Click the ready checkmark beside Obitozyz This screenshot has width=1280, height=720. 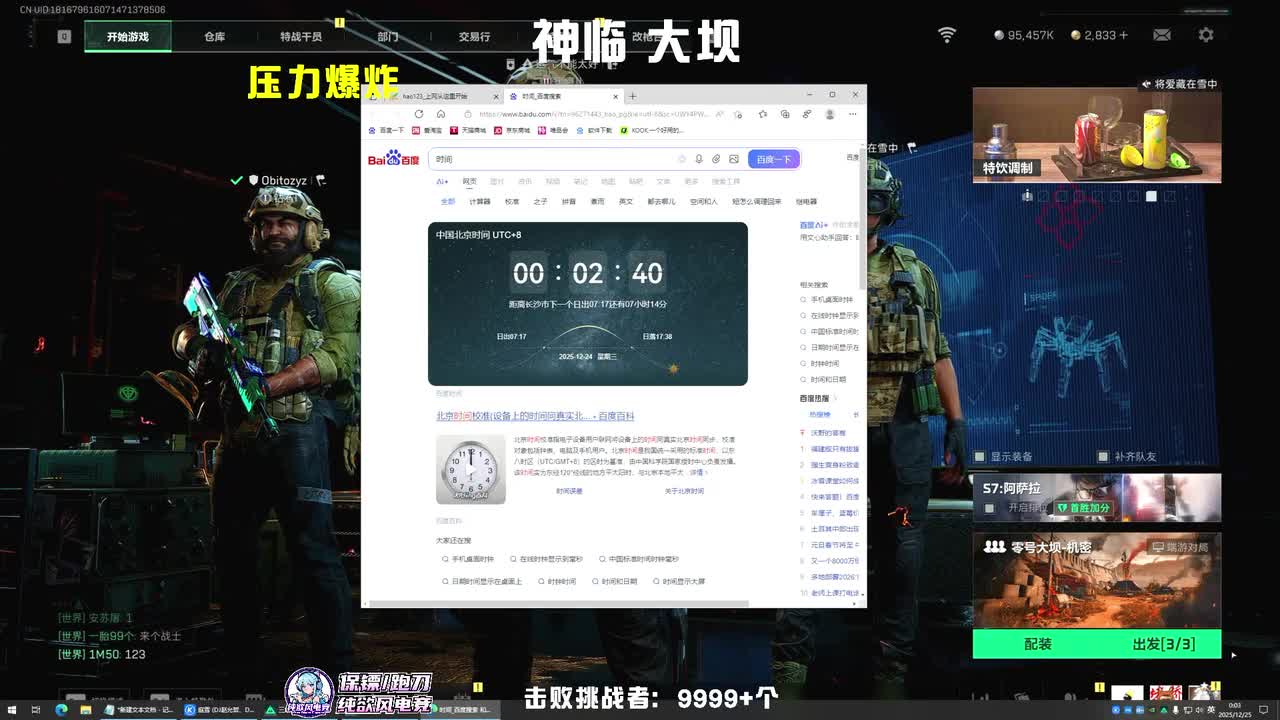click(x=236, y=180)
